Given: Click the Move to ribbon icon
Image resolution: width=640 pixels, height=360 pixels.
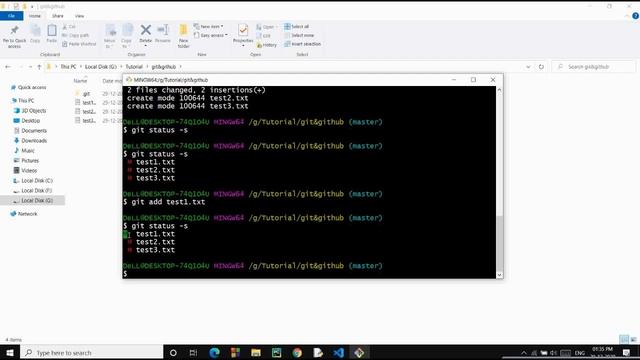Looking at the screenshot, I should [x=110, y=36].
